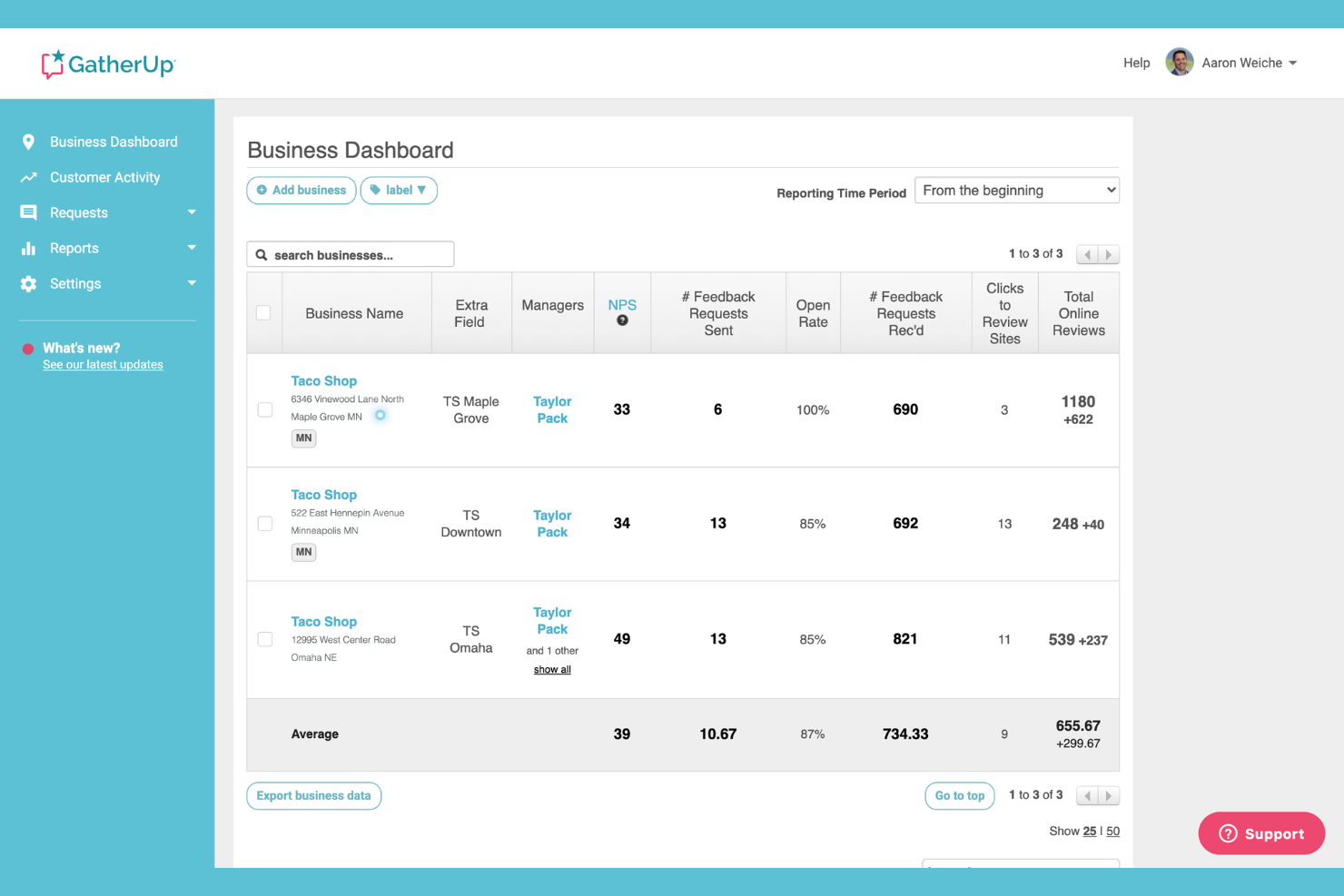Click the MN label tag on Minneapolis row
The height and width of the screenshot is (896, 1344).
(x=303, y=552)
